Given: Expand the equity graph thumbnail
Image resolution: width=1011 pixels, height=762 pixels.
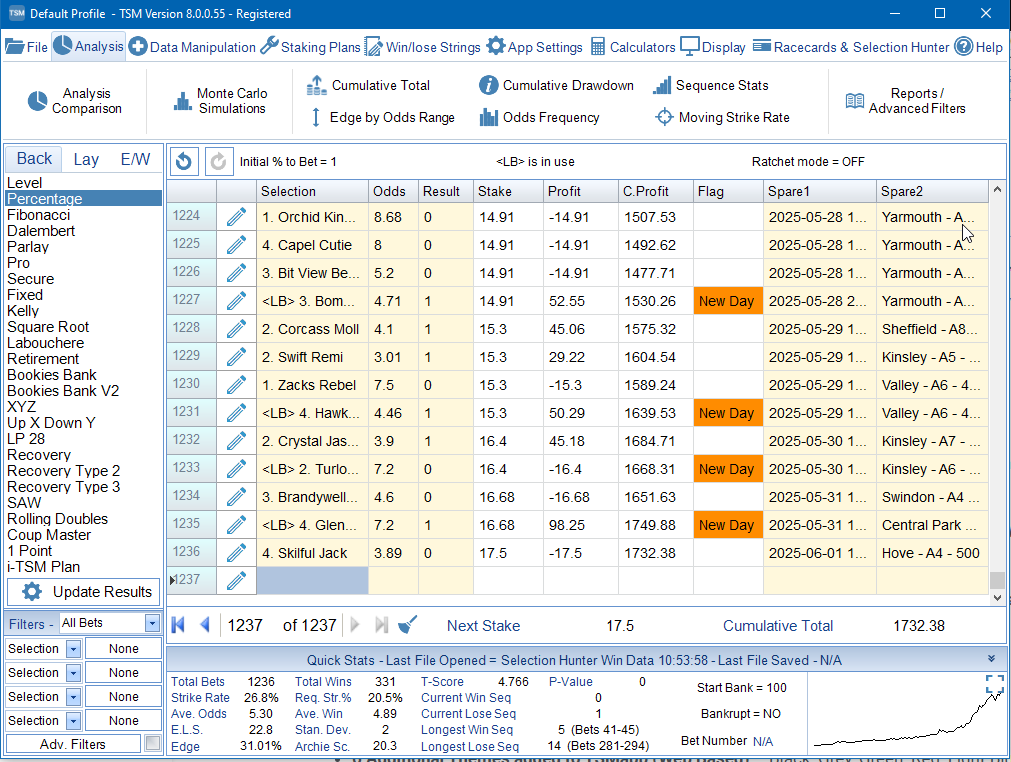Looking at the screenshot, I should (x=995, y=685).
